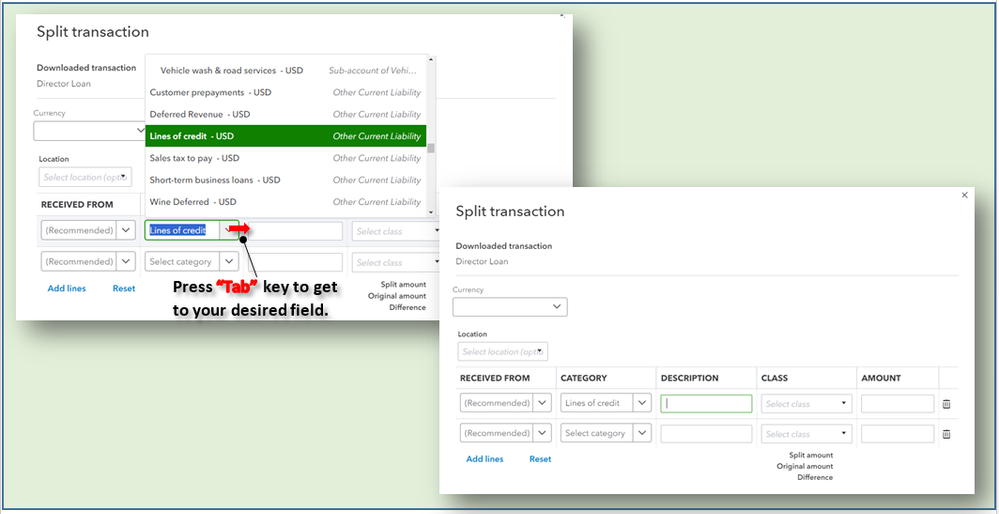Expand first Received From dropdown in front dialog
The image size is (999, 514).
point(543,403)
